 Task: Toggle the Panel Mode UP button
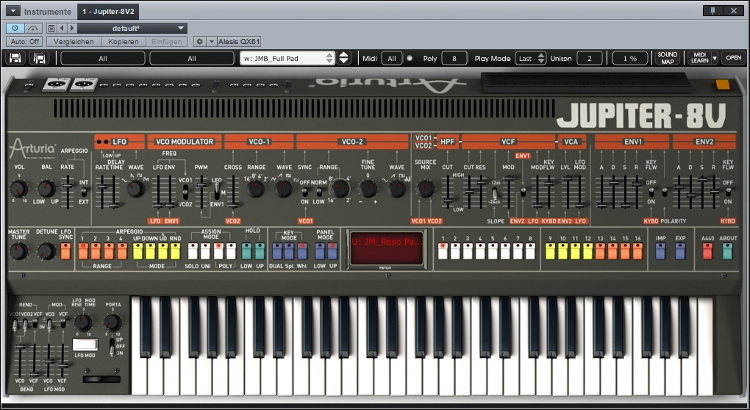333,251
